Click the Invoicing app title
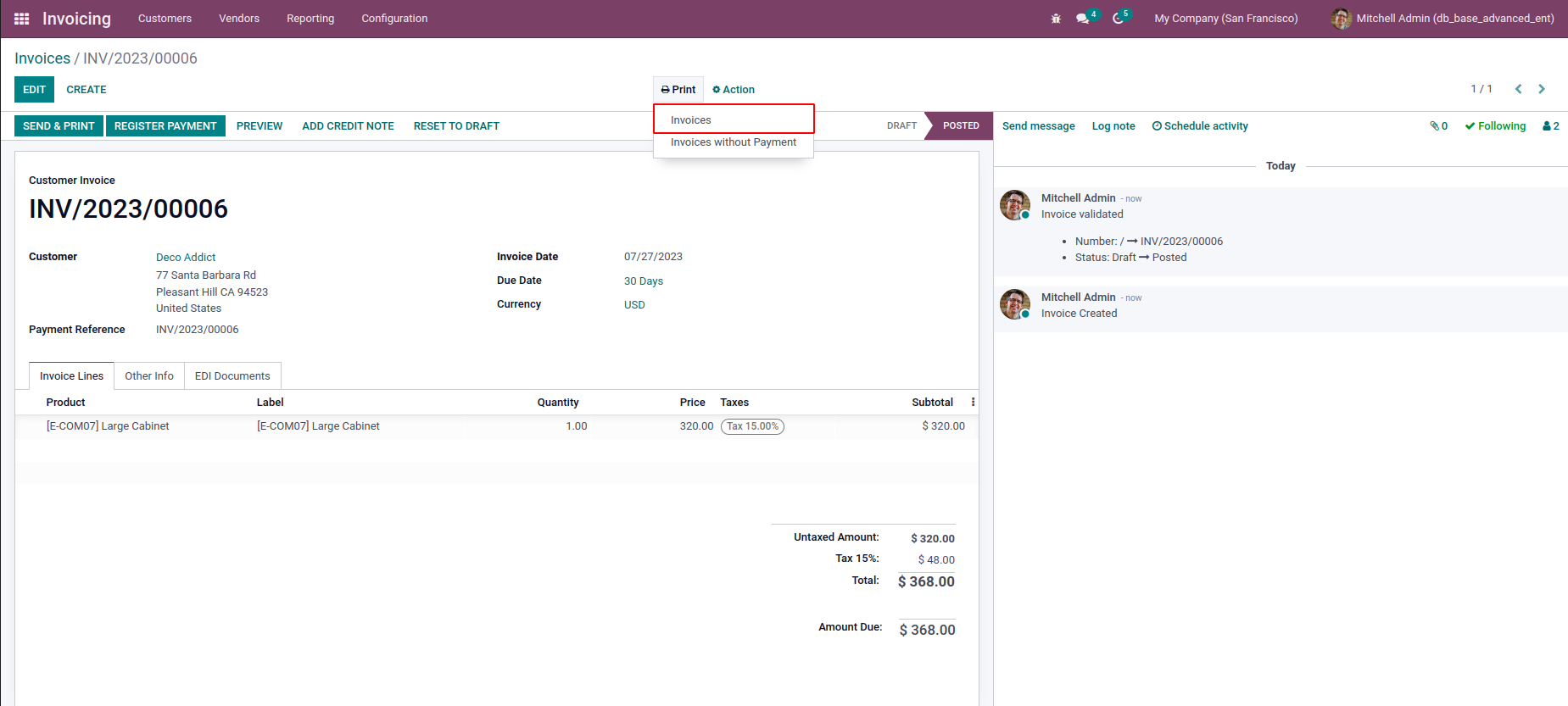The height and width of the screenshot is (706, 1568). [x=76, y=19]
